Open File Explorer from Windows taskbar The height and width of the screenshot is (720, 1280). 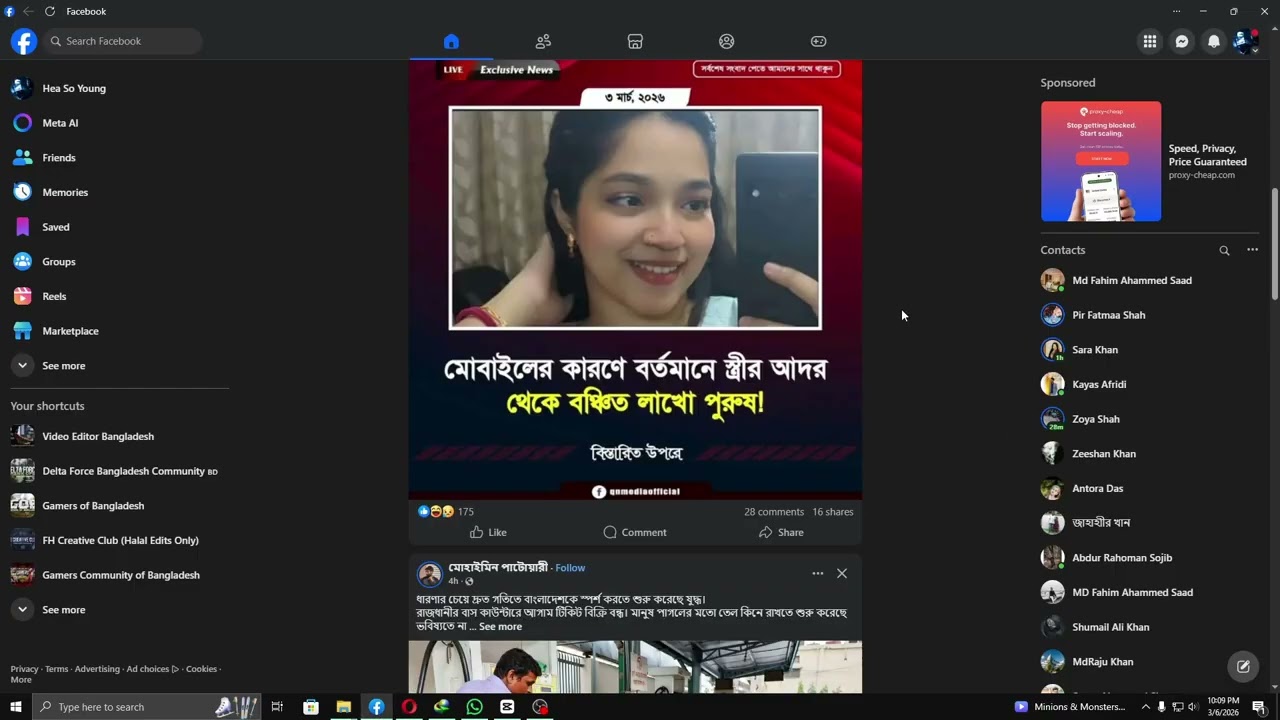pos(343,707)
